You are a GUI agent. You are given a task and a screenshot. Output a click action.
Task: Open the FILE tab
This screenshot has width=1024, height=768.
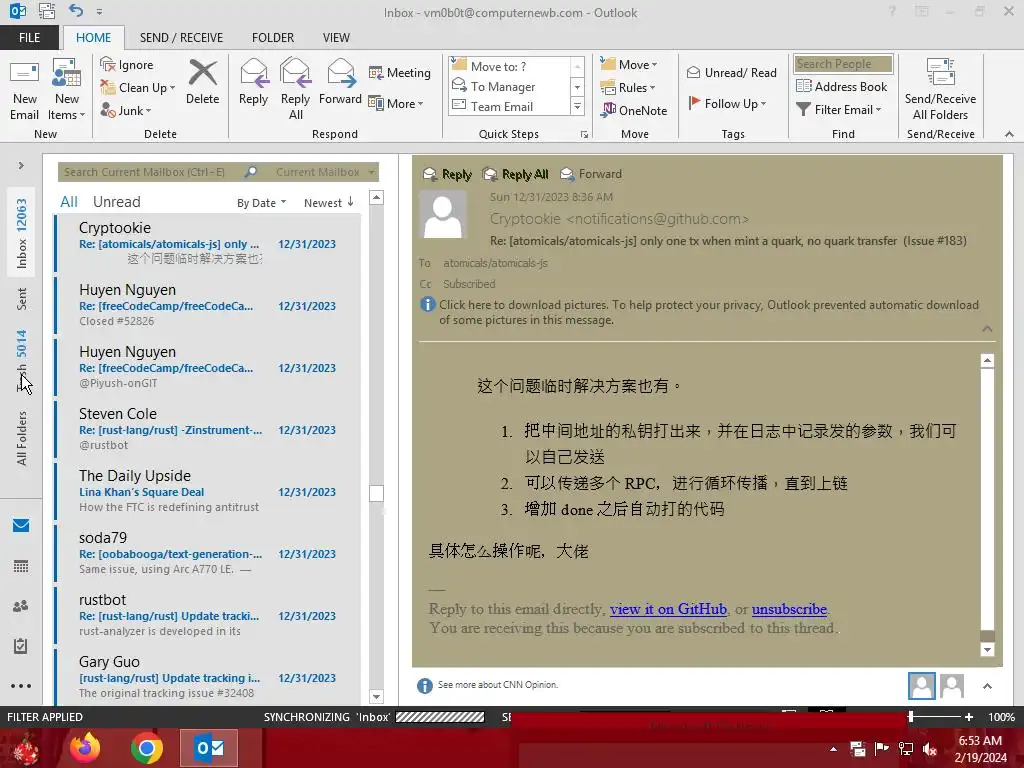coord(29,37)
